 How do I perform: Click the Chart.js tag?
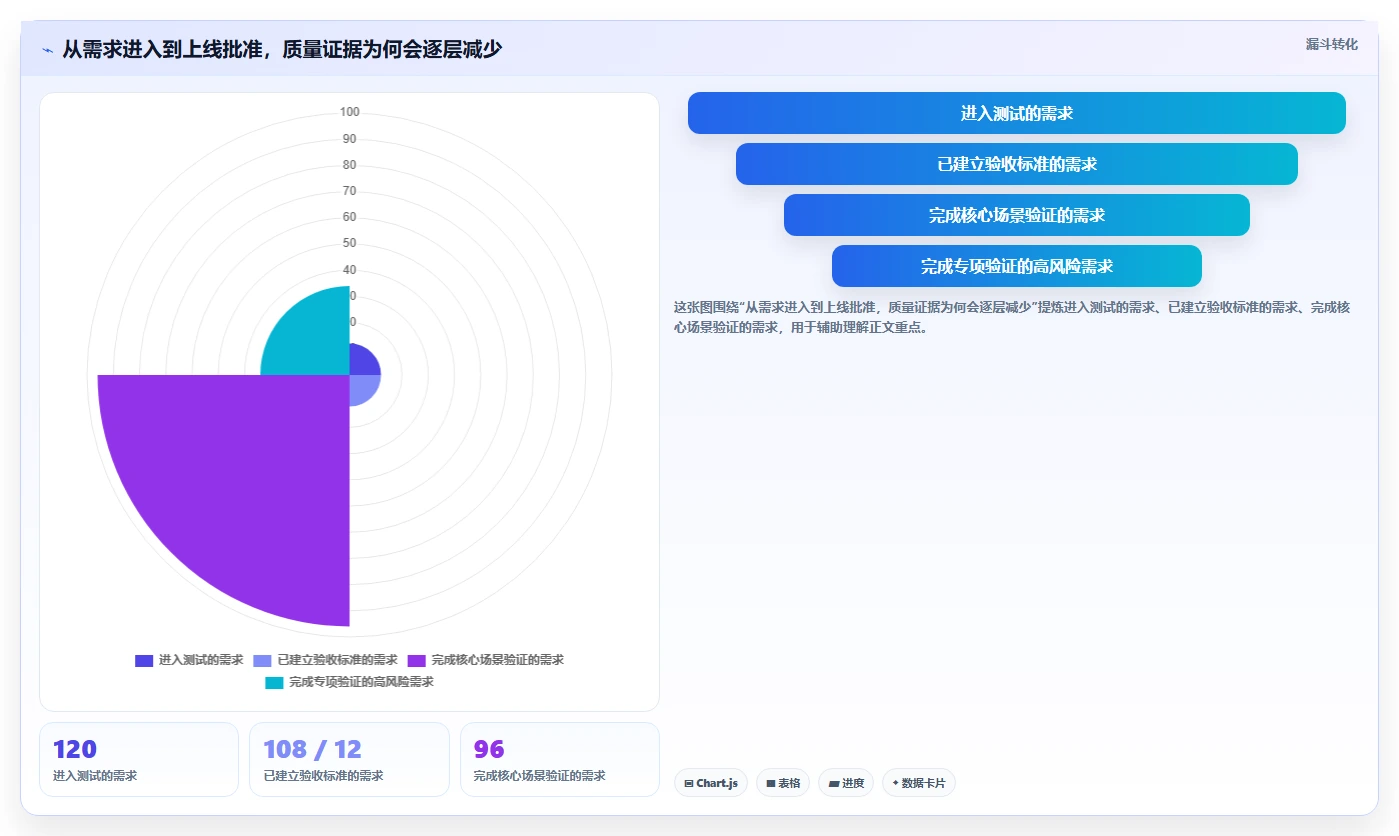pyautogui.click(x=711, y=783)
